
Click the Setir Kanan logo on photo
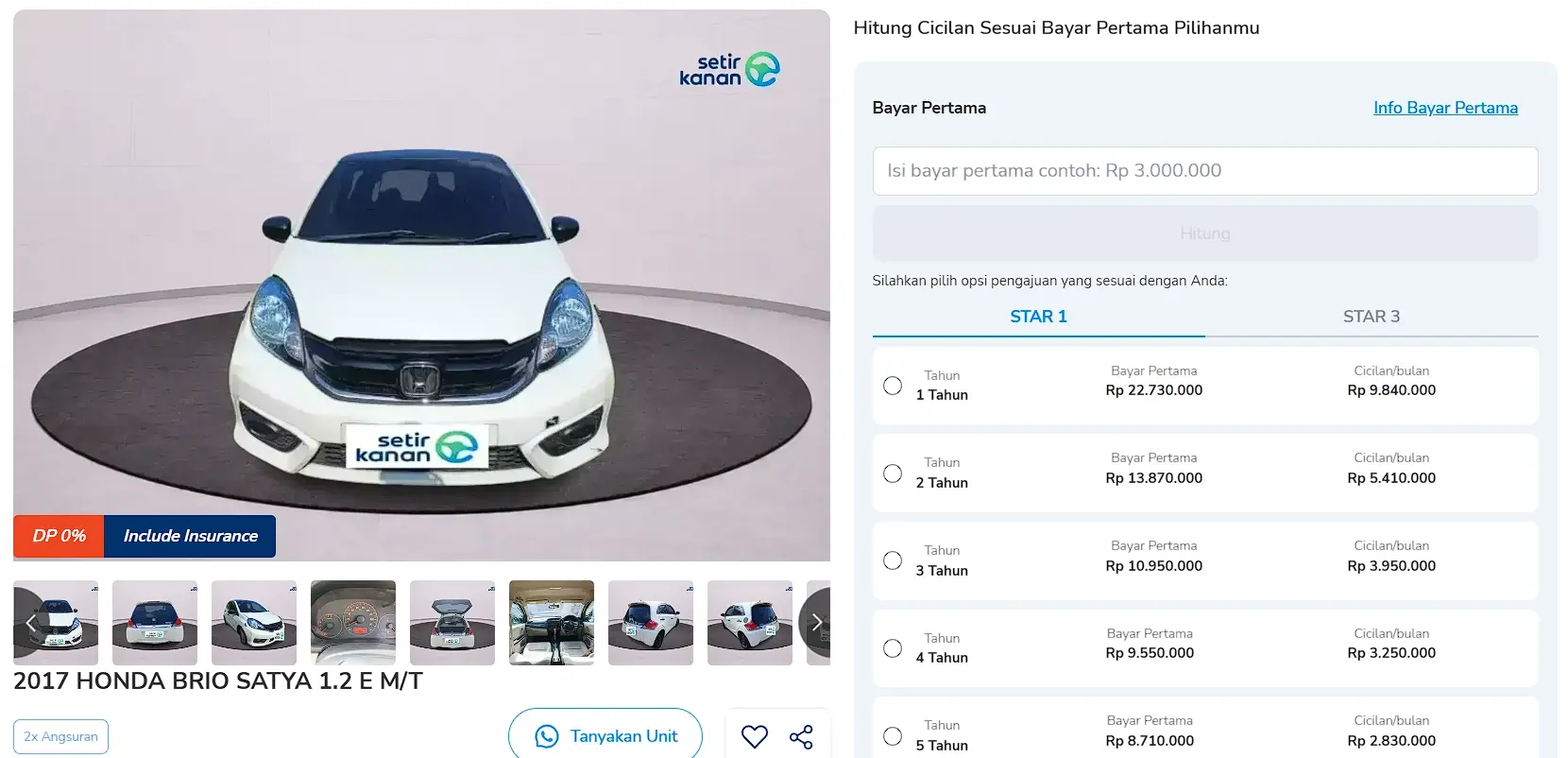point(729,70)
